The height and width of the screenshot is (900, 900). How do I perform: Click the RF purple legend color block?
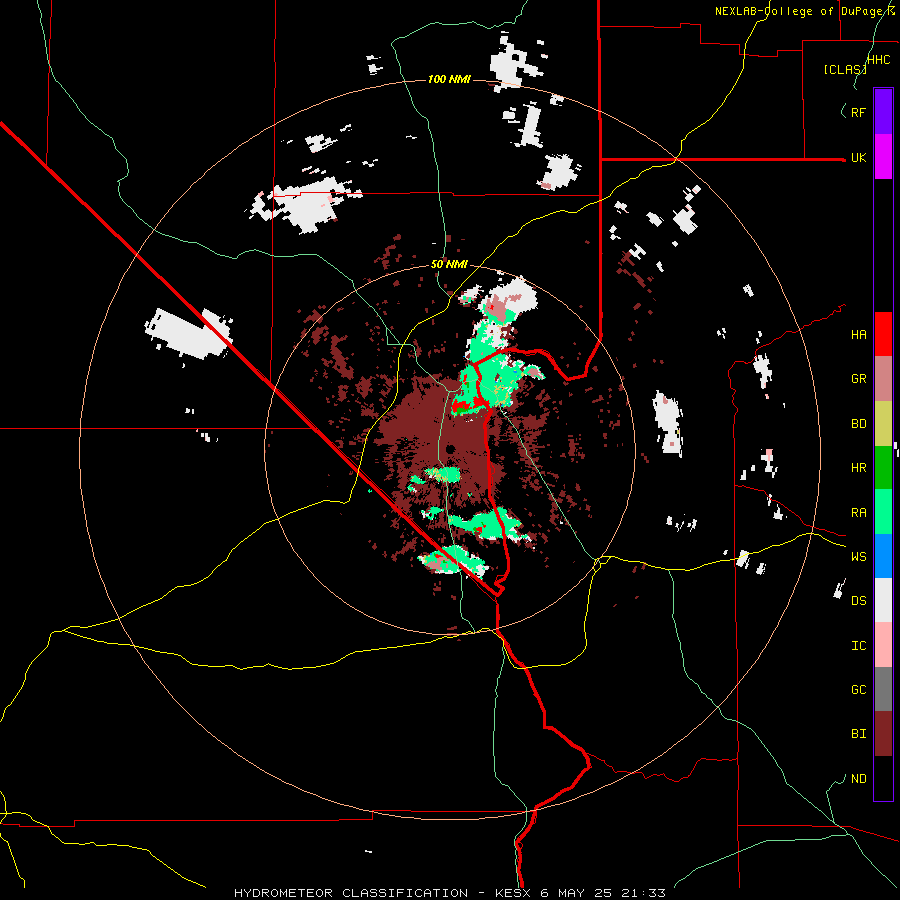pyautogui.click(x=883, y=112)
